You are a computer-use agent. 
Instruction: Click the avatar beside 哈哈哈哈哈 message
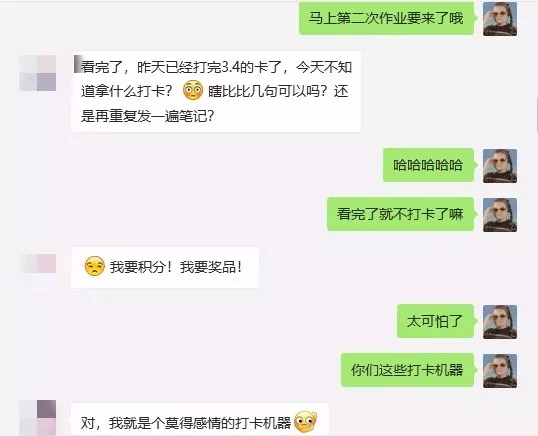[500, 166]
